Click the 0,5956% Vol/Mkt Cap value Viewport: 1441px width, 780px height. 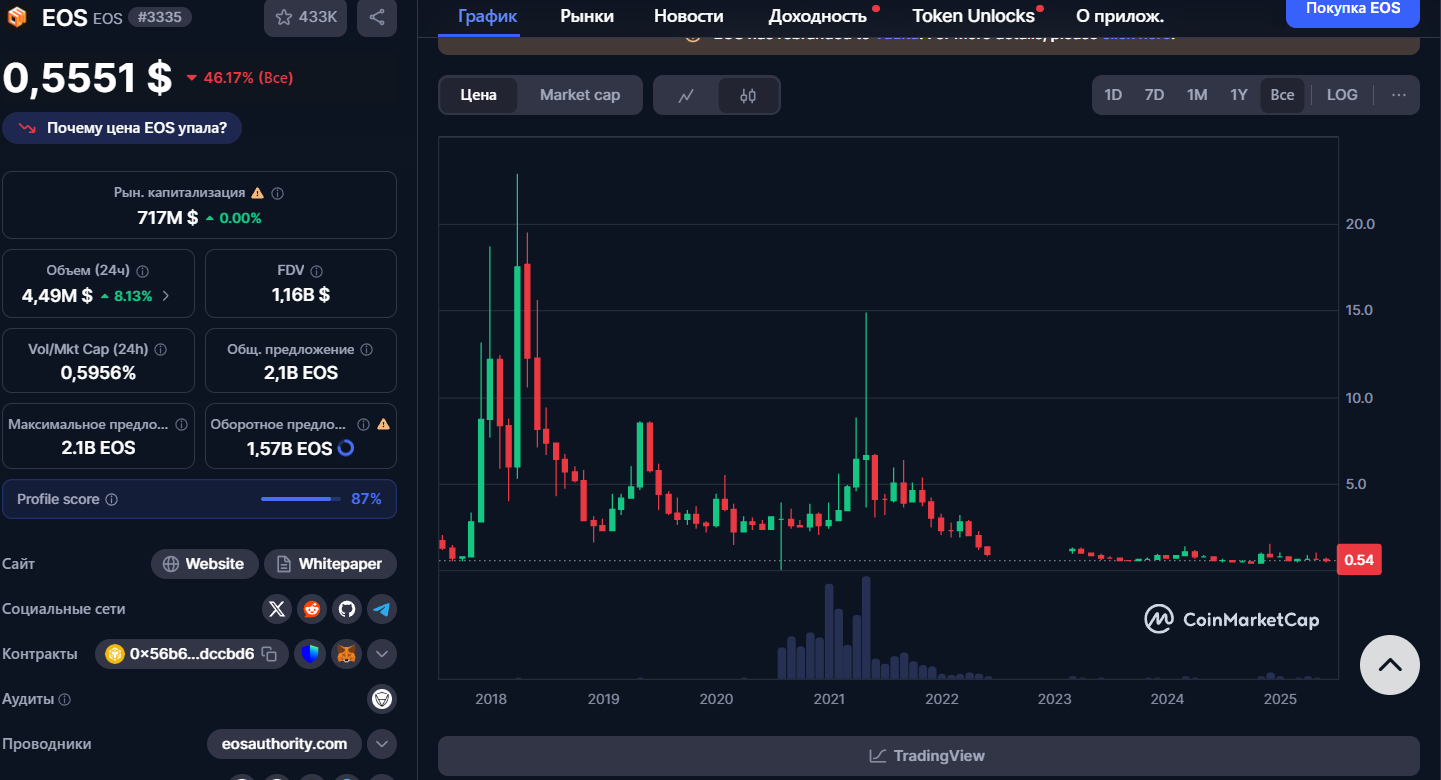coord(98,373)
